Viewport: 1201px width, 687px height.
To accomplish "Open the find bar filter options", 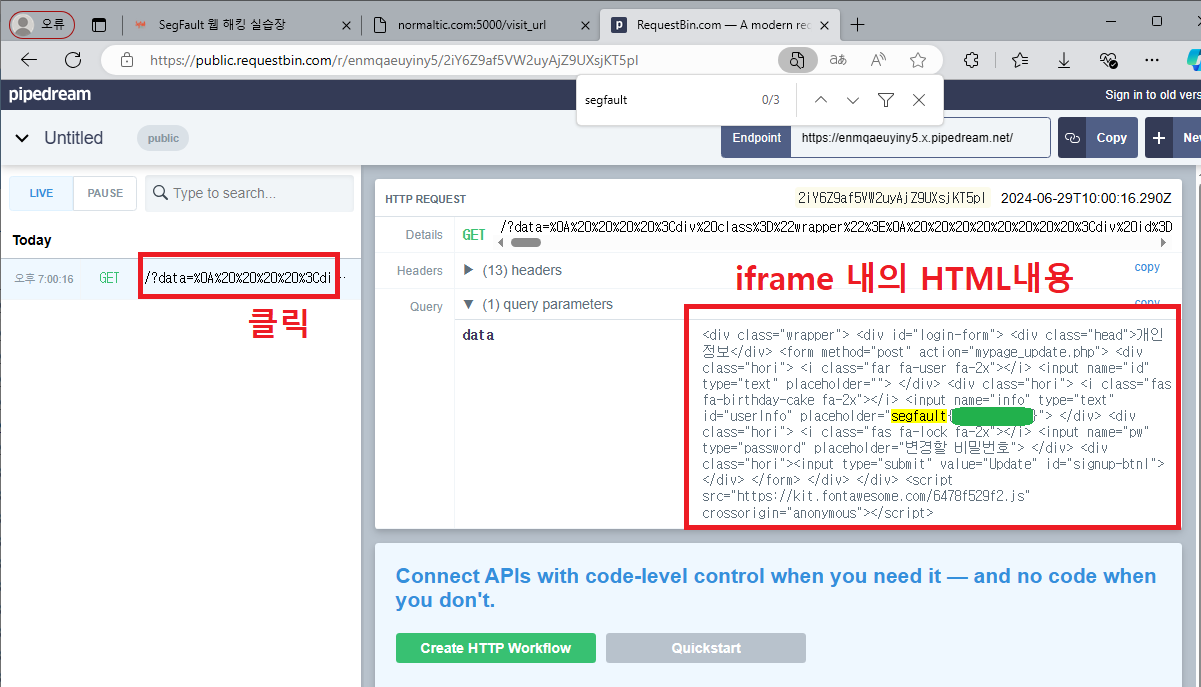I will pyautogui.click(x=886, y=100).
